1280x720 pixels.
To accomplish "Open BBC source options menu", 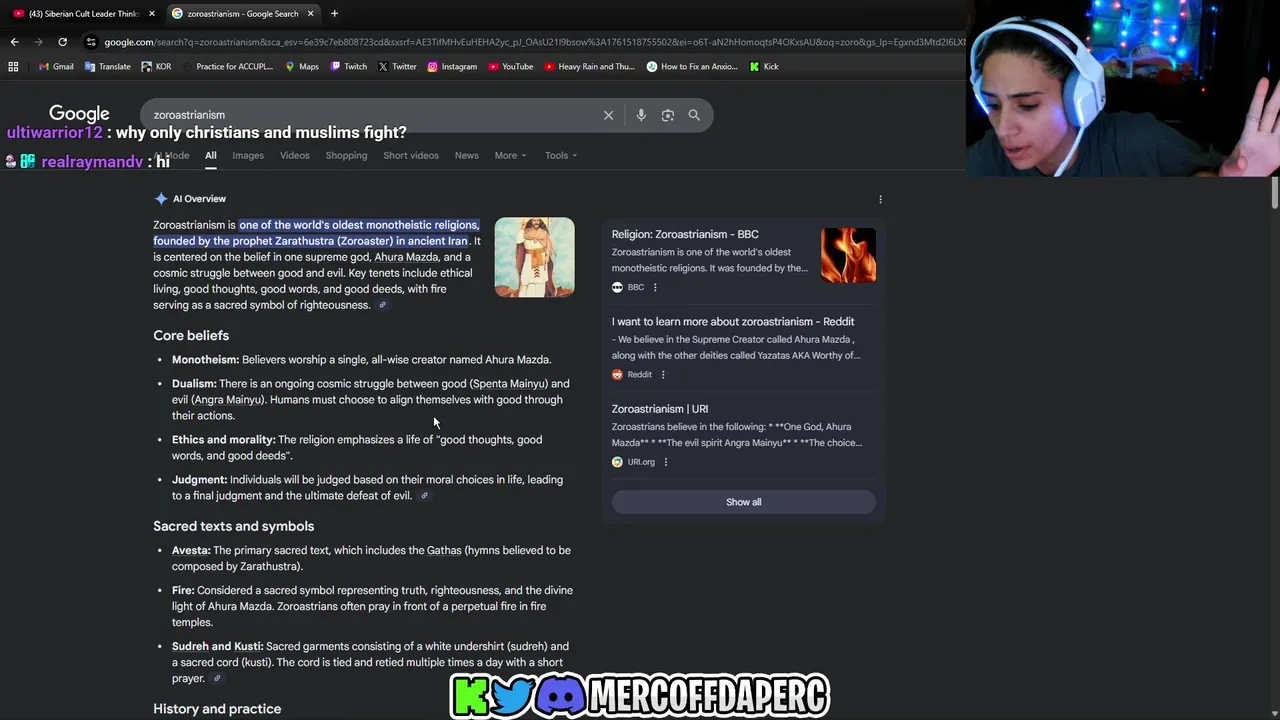I will click(x=655, y=287).
